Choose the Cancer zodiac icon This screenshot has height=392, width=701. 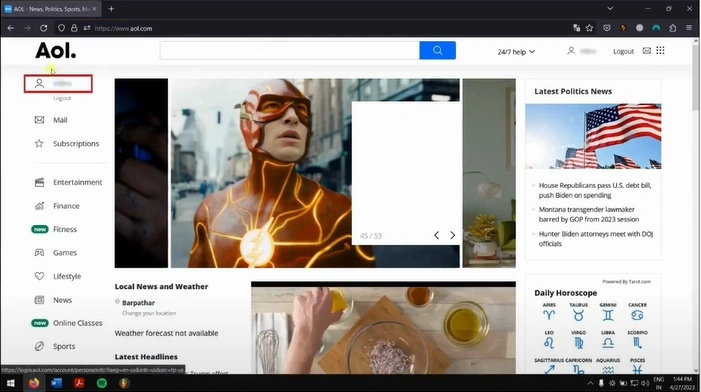pyautogui.click(x=637, y=312)
